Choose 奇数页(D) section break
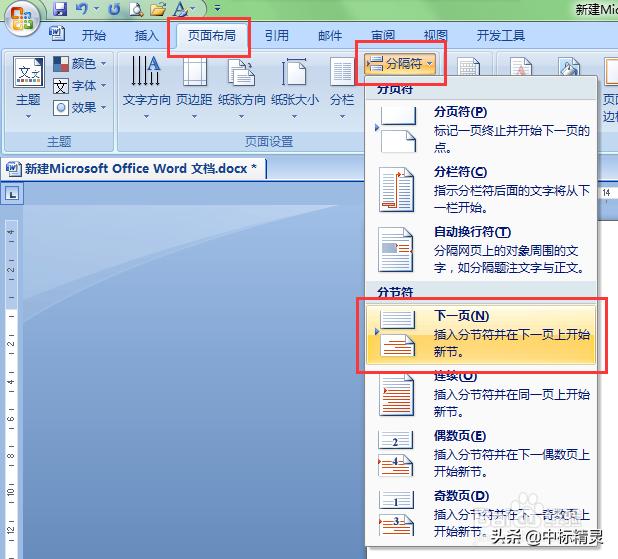 [481, 514]
